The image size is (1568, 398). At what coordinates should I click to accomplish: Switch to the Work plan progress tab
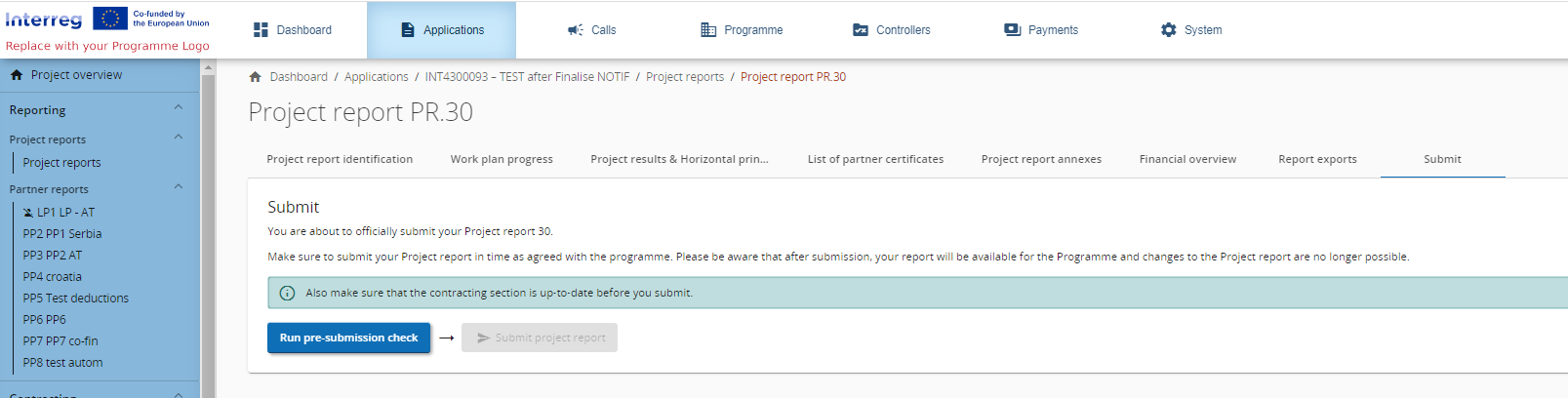pyautogui.click(x=502, y=159)
